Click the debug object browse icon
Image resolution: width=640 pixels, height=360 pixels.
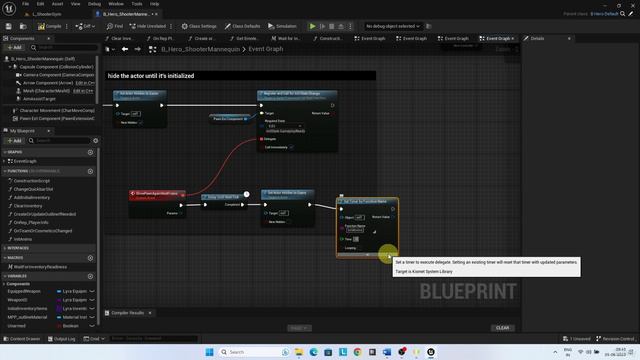pyautogui.click(x=429, y=26)
